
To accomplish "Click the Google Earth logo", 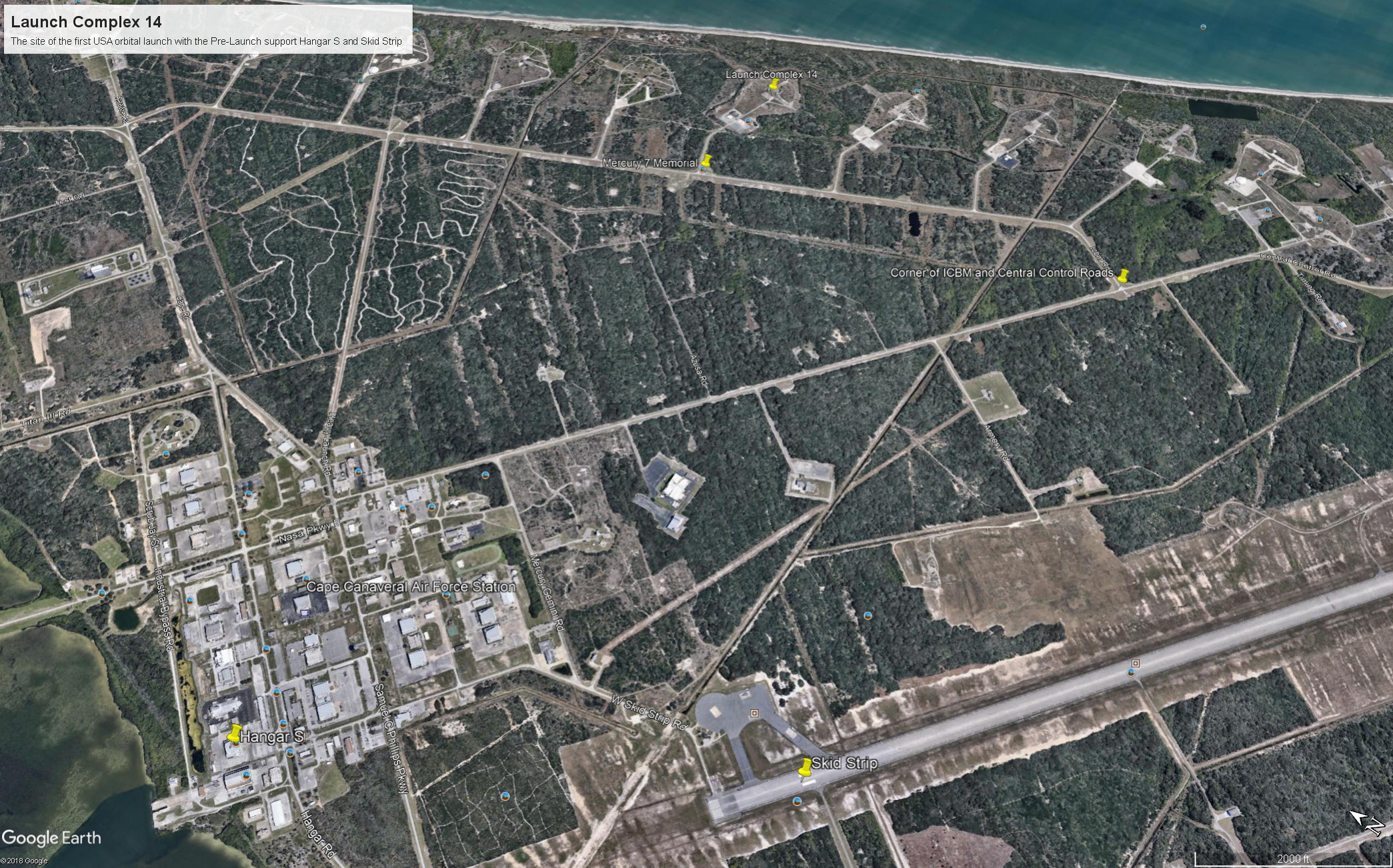I will [x=51, y=838].
